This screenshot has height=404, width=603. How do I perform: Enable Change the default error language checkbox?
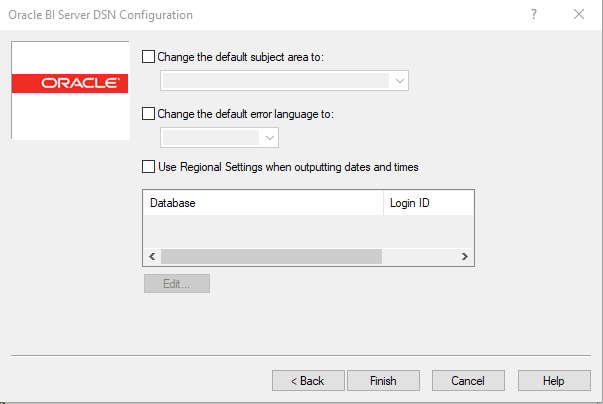pos(148,114)
